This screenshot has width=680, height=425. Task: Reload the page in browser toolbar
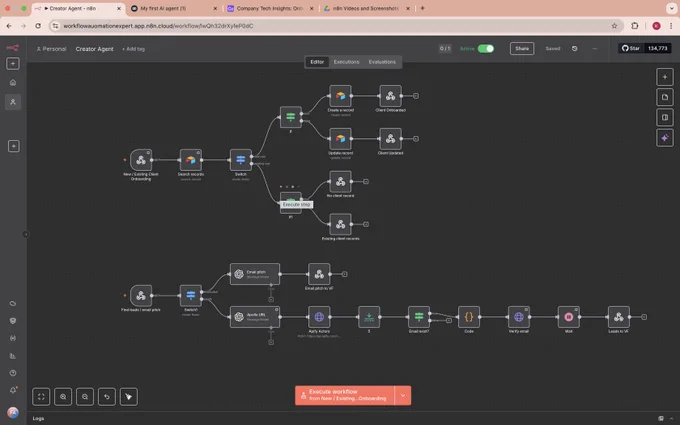pos(38,26)
